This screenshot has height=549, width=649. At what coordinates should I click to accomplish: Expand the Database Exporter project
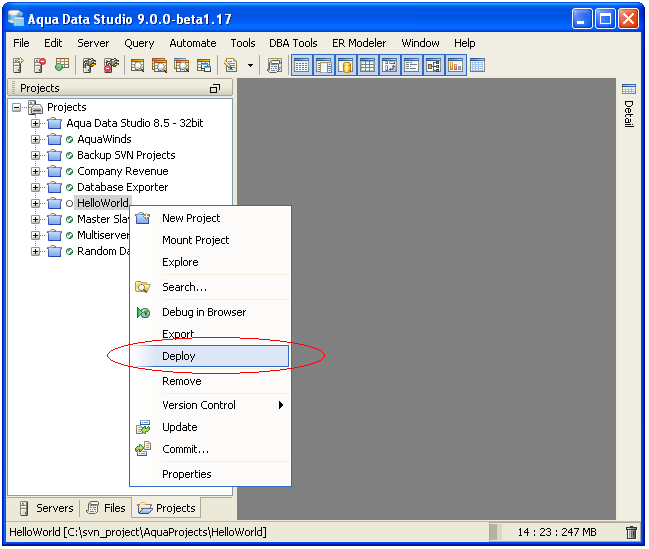pos(36,188)
